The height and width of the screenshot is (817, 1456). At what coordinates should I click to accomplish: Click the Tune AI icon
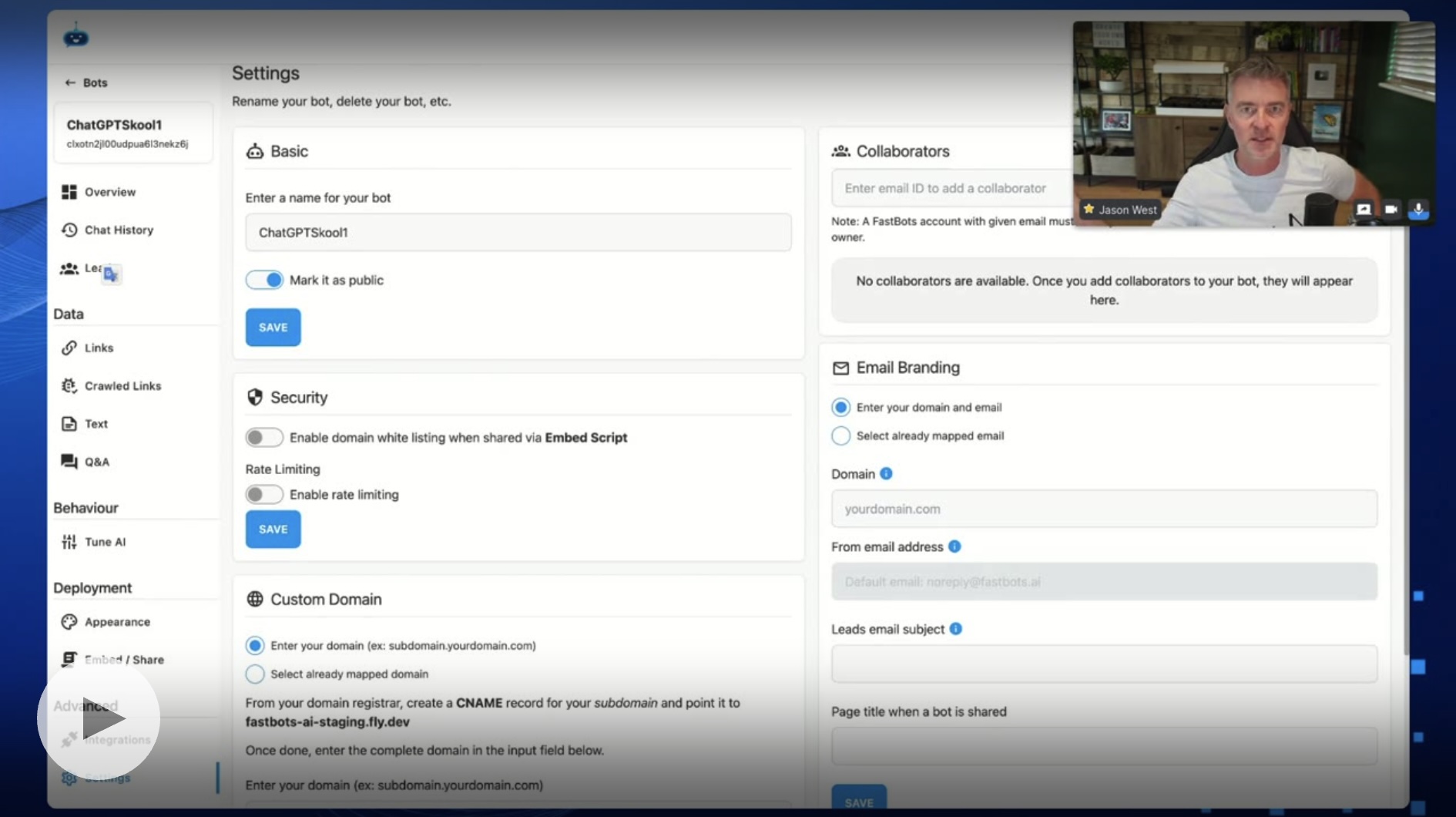coord(69,542)
